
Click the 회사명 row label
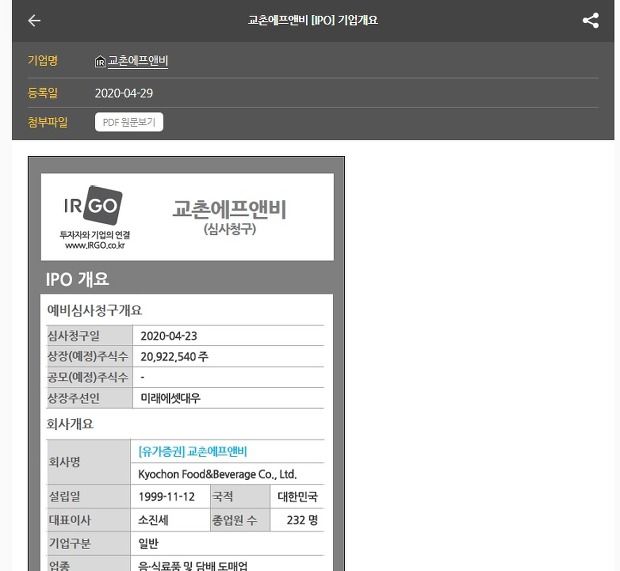tap(64, 461)
